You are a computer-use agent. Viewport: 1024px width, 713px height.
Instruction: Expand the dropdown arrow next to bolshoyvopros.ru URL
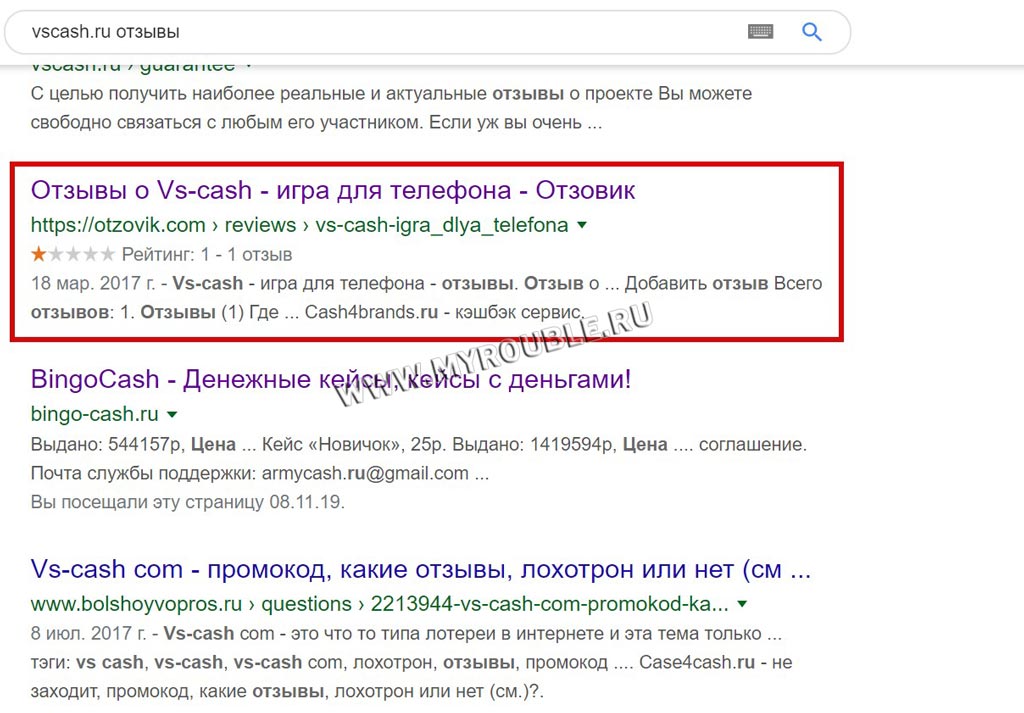pos(742,604)
